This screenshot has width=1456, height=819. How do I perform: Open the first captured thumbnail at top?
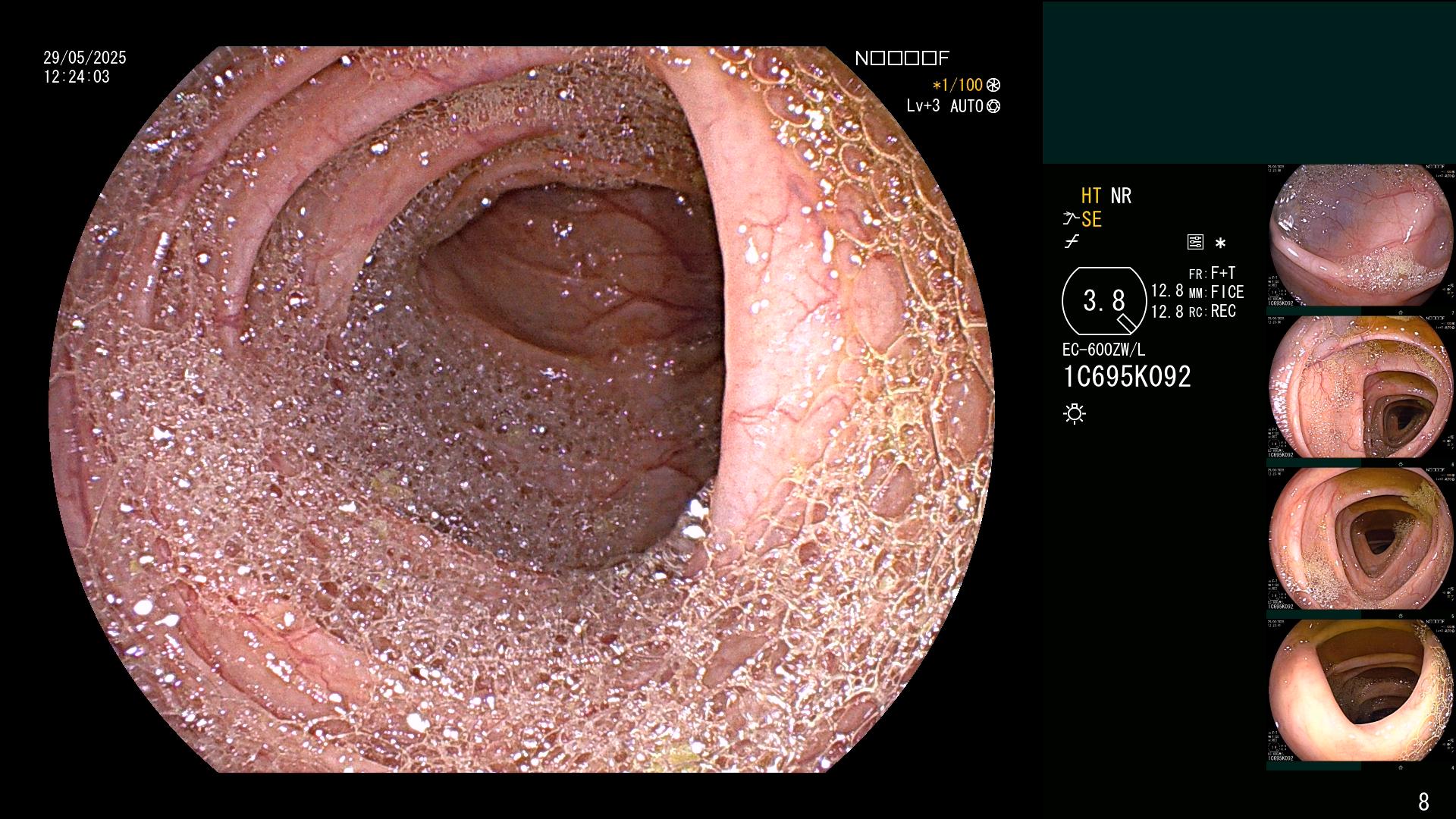click(1360, 236)
